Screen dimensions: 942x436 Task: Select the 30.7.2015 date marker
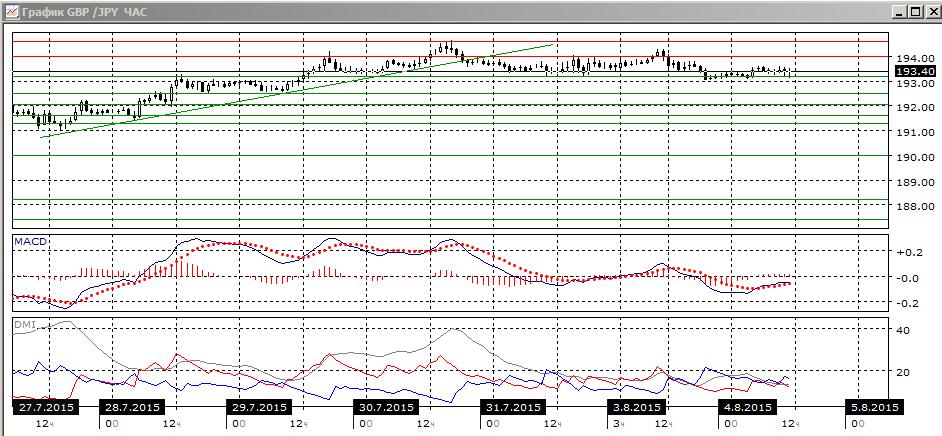coord(386,407)
